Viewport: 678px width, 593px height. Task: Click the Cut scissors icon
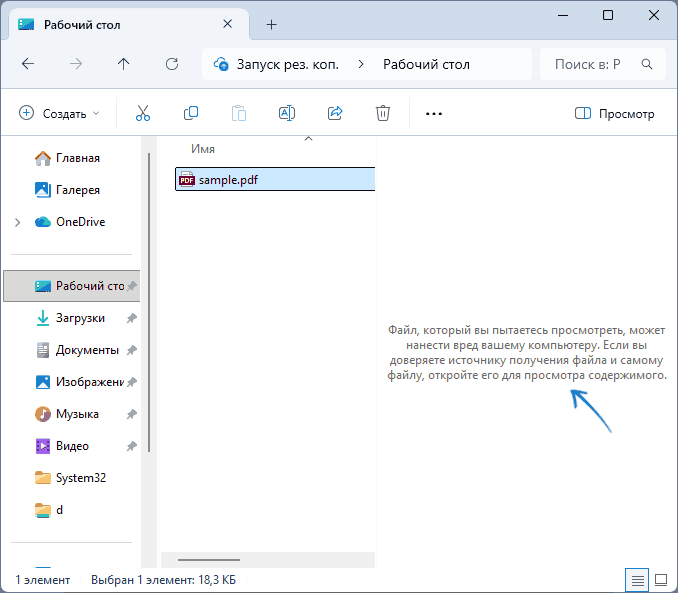pos(143,114)
